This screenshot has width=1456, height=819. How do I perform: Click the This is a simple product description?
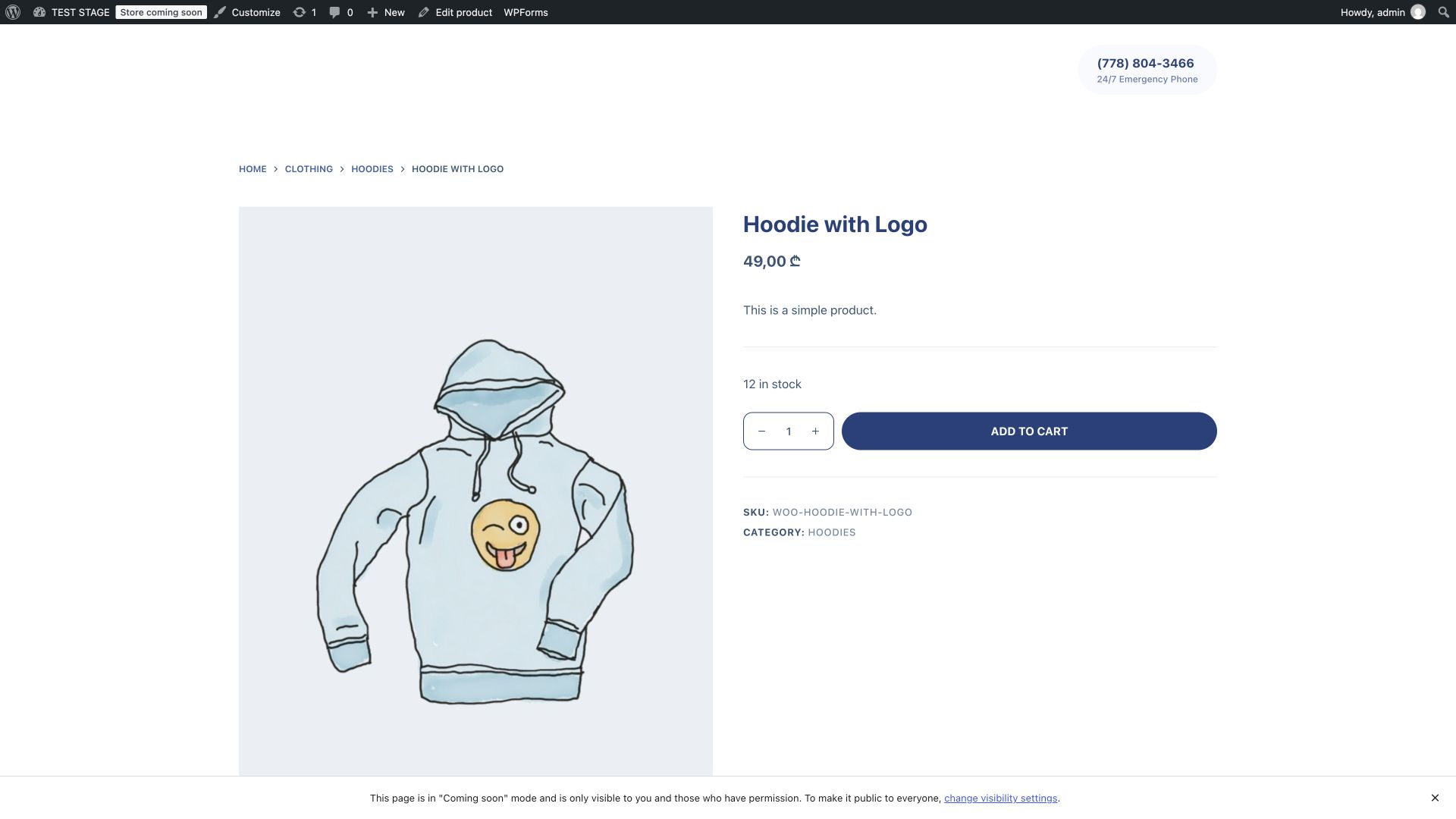[809, 310]
